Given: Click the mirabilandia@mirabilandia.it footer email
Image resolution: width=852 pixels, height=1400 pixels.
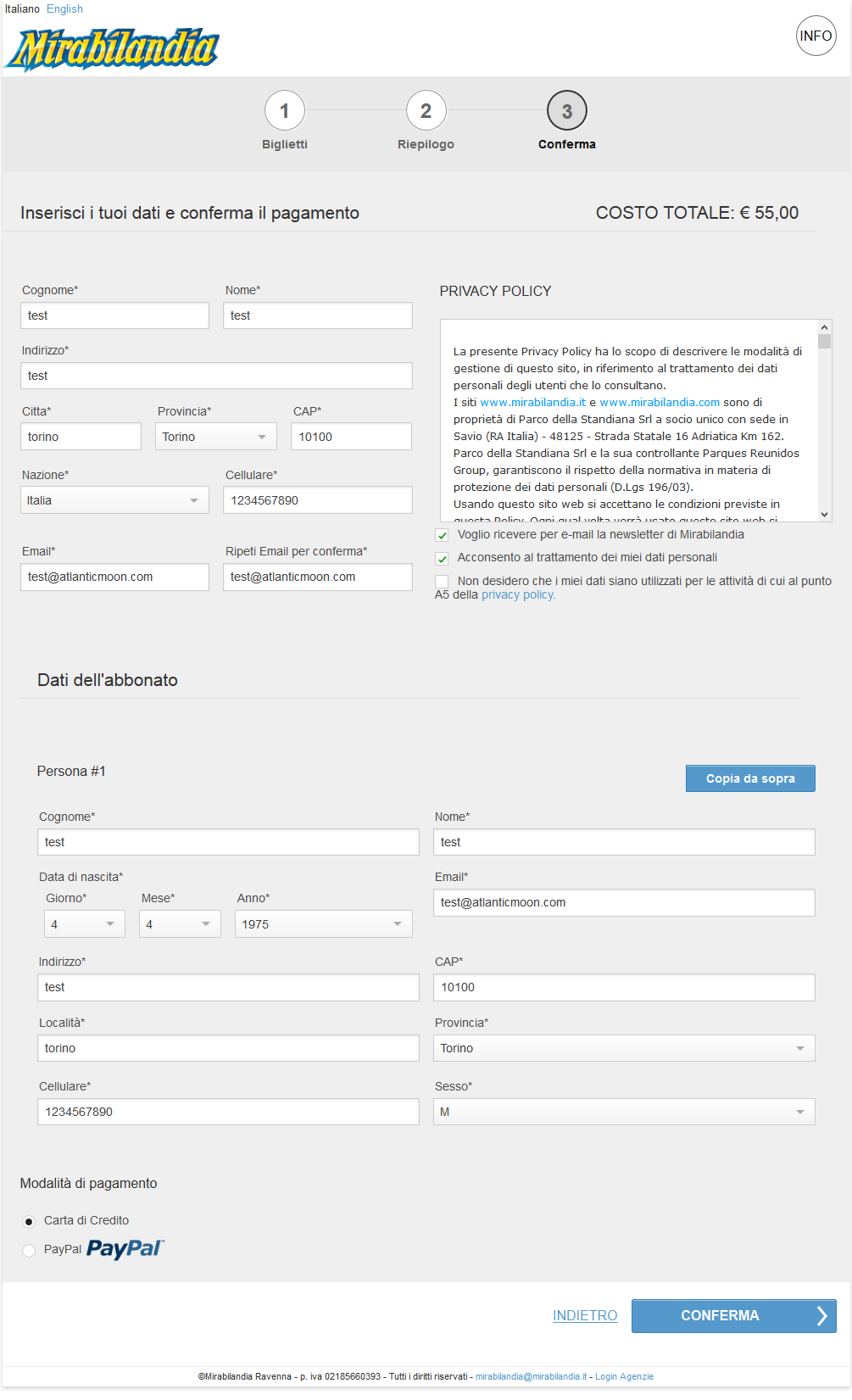Looking at the screenshot, I should 531,1376.
